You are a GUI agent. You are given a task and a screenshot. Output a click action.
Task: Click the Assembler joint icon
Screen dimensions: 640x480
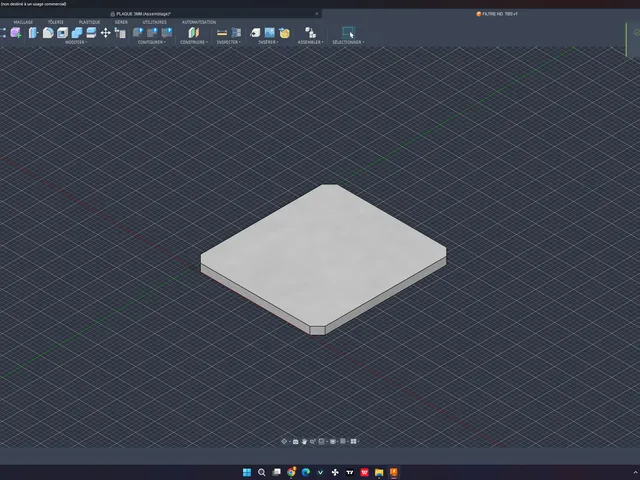click(x=310, y=33)
